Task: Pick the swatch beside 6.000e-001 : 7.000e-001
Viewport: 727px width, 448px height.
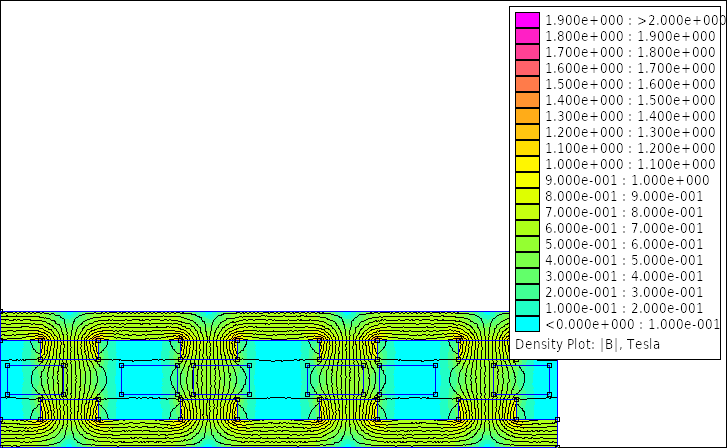Action: (x=527, y=228)
